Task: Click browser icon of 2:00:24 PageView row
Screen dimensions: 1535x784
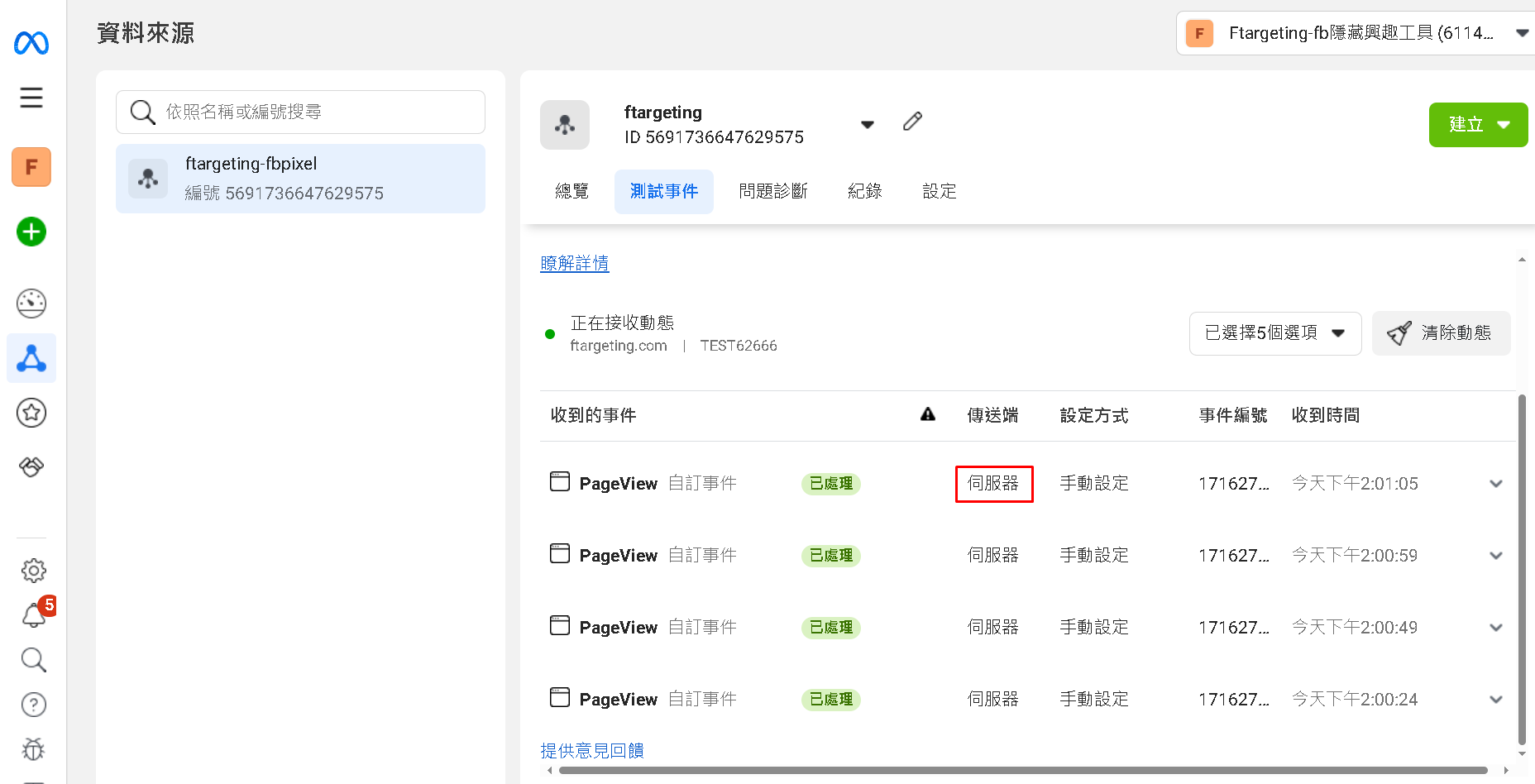Action: (560, 697)
